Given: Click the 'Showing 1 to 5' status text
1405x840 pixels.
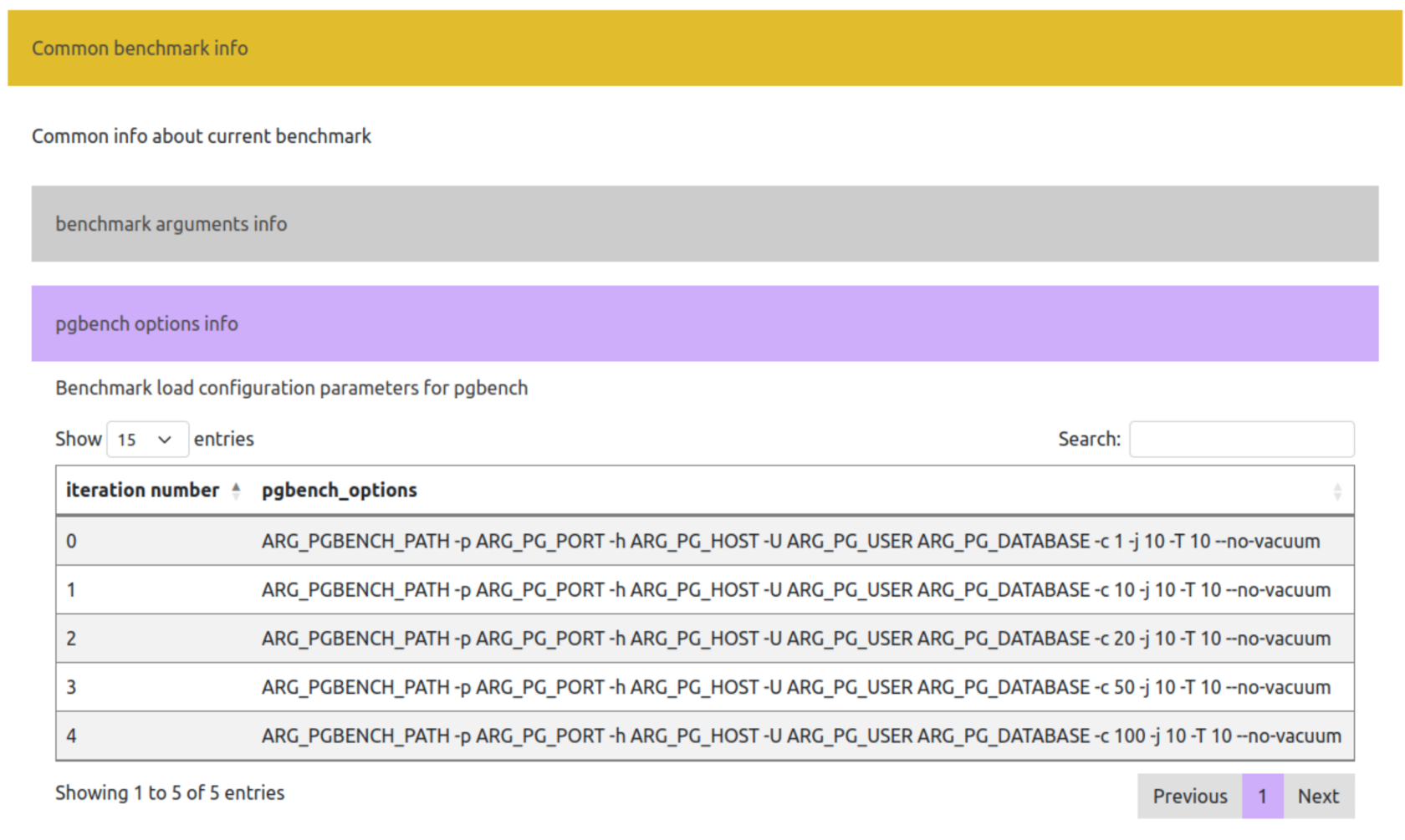Looking at the screenshot, I should pyautogui.click(x=170, y=793).
